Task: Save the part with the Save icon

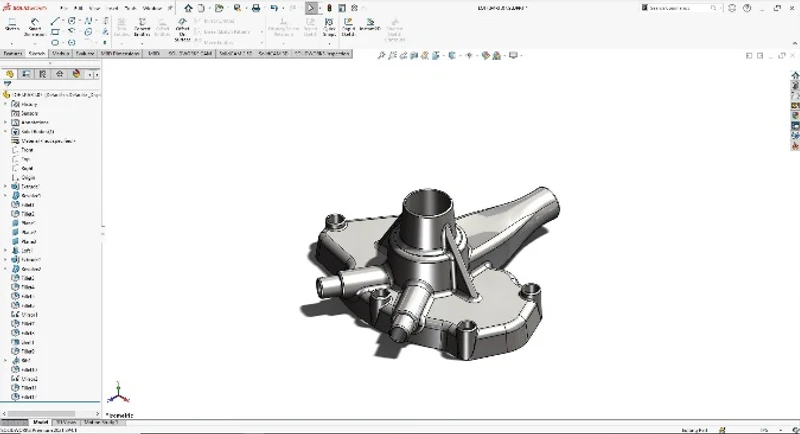Action: click(237, 8)
